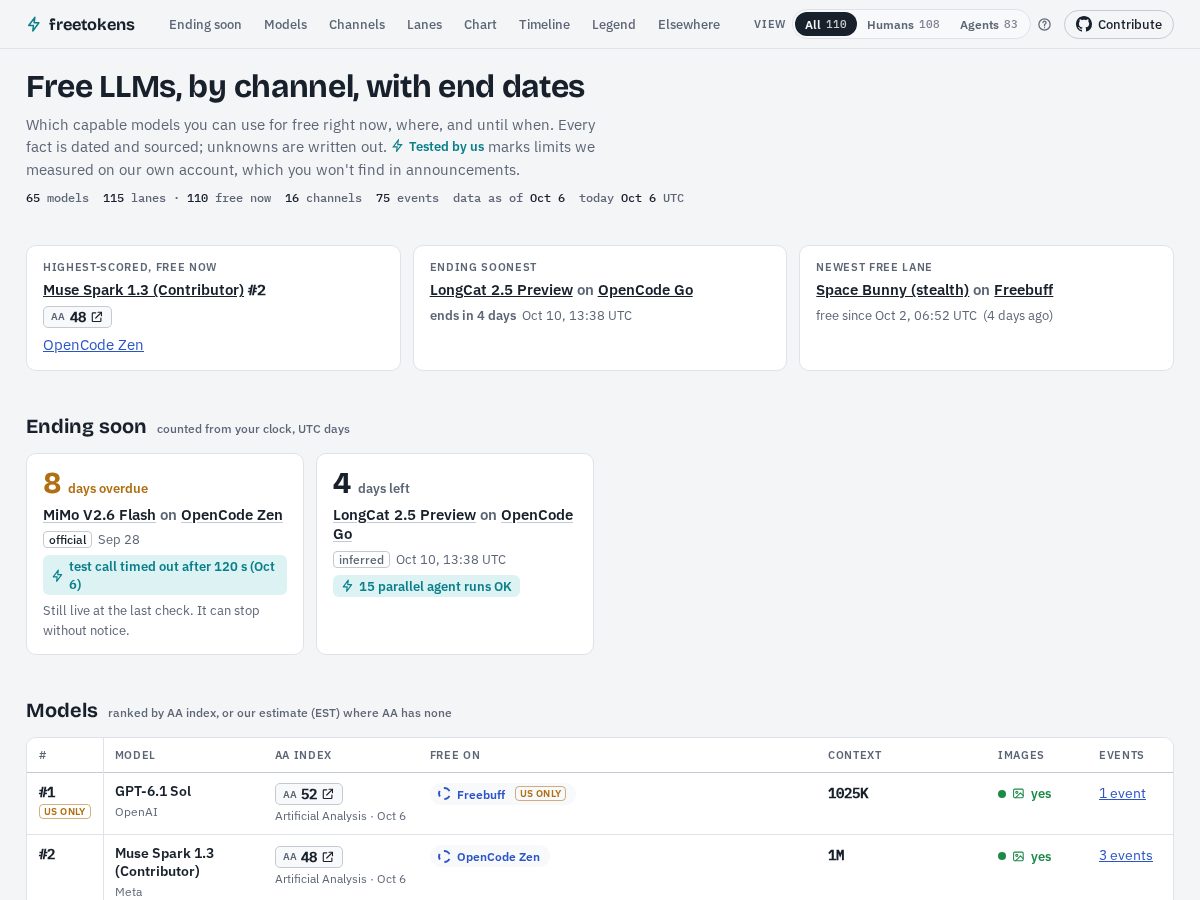The width and height of the screenshot is (1200, 900).
Task: Click OpenCode Zen channel chip in Muse Spark row
Action: (490, 857)
